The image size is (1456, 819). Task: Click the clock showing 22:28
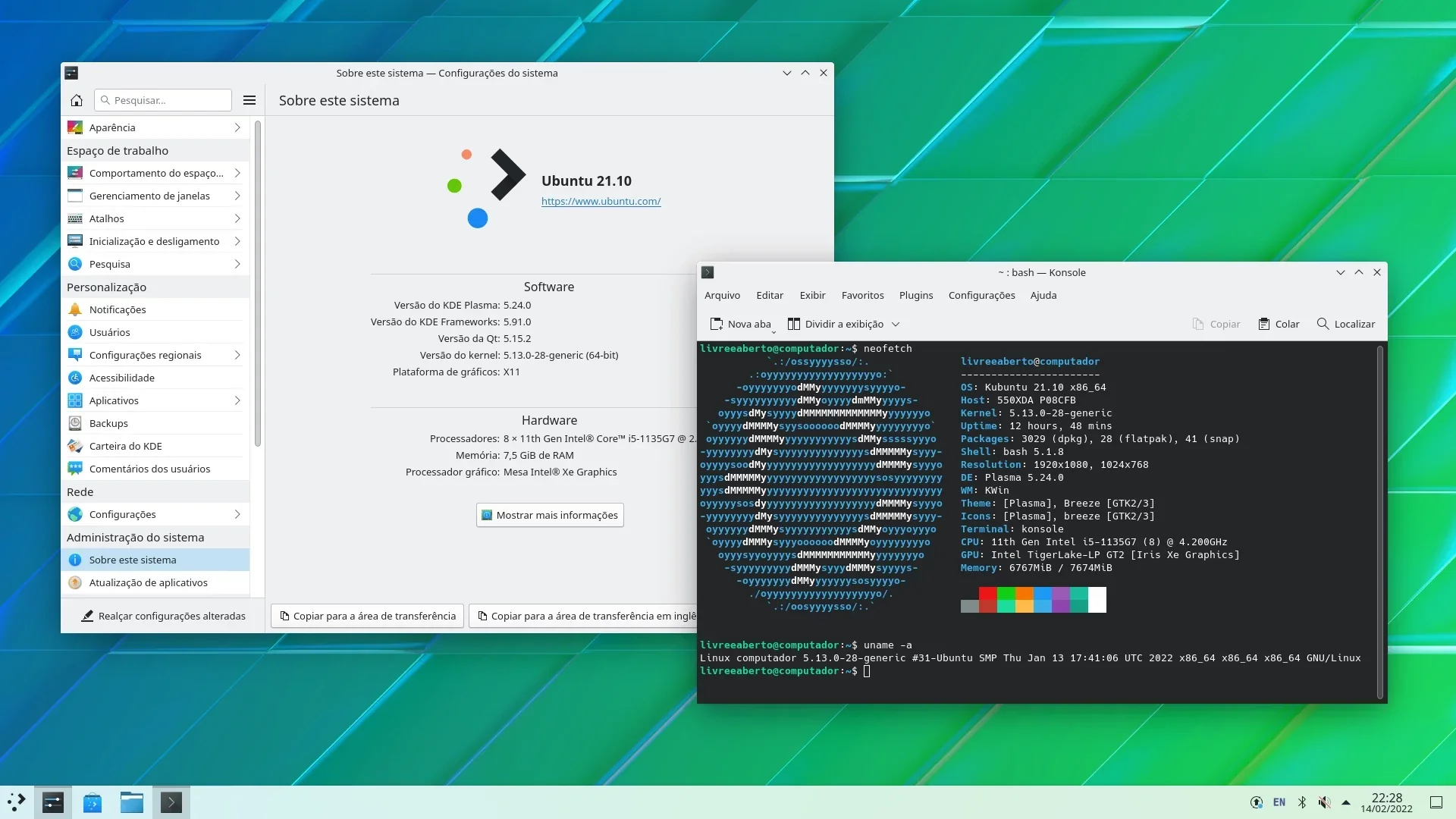[1387, 802]
